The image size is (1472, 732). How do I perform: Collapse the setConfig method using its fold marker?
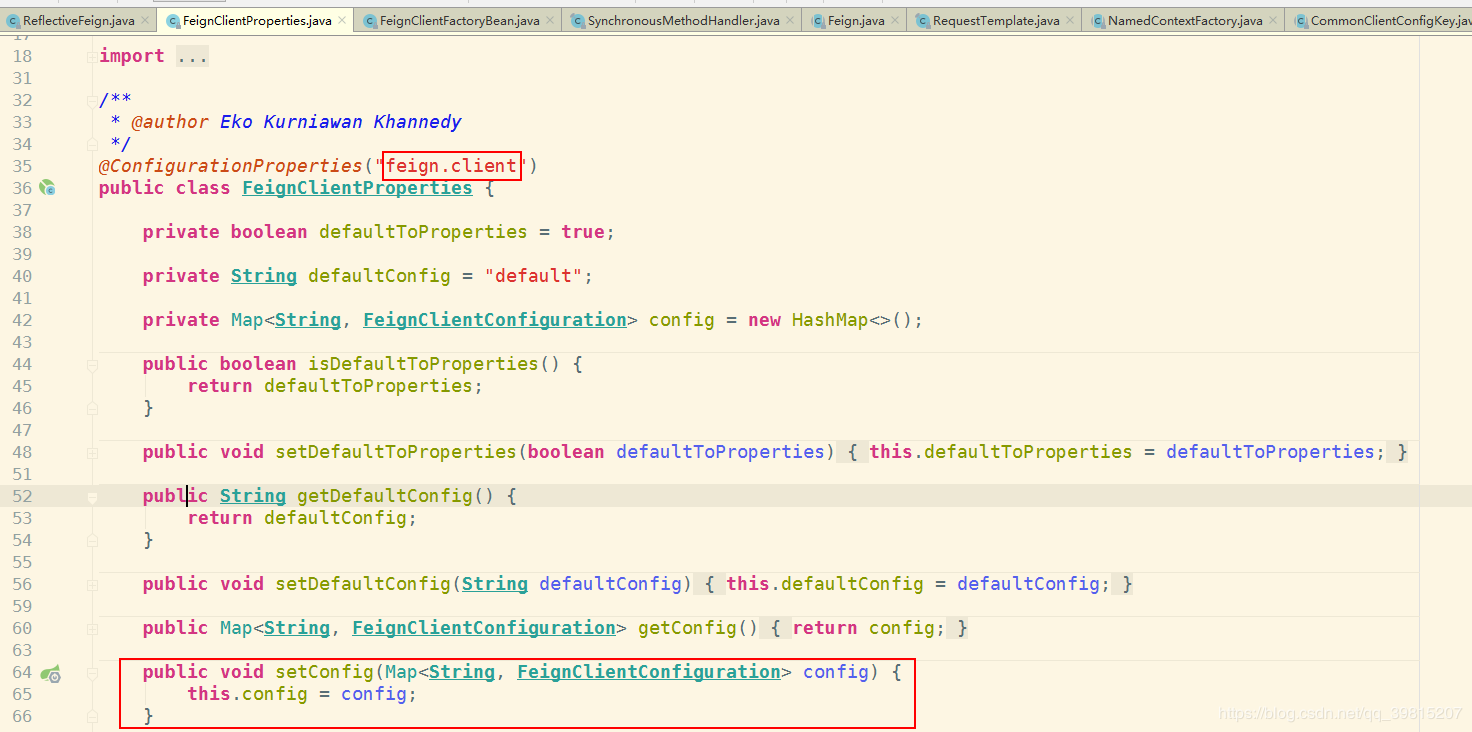(x=91, y=671)
